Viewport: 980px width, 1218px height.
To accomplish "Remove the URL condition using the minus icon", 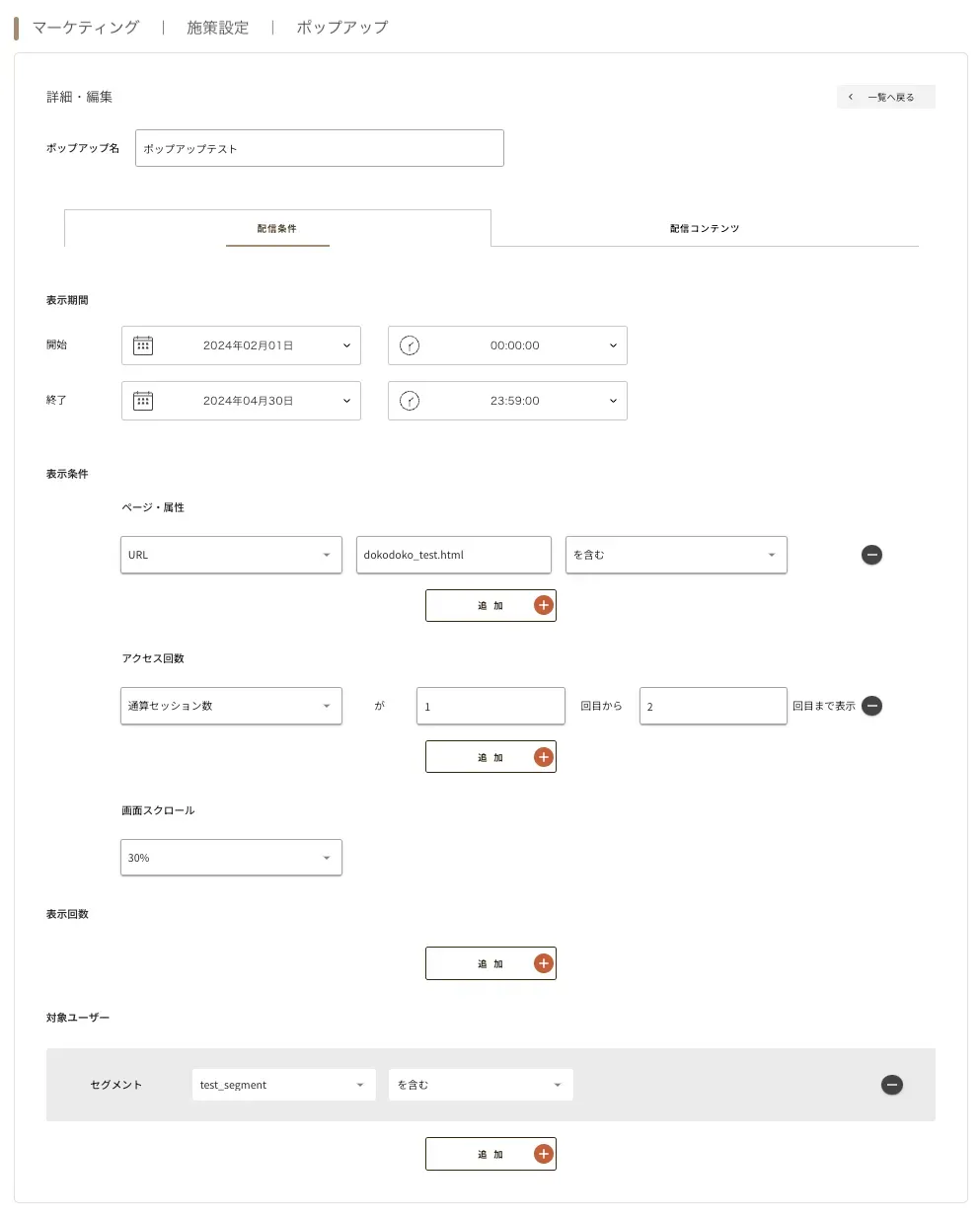I will [871, 555].
